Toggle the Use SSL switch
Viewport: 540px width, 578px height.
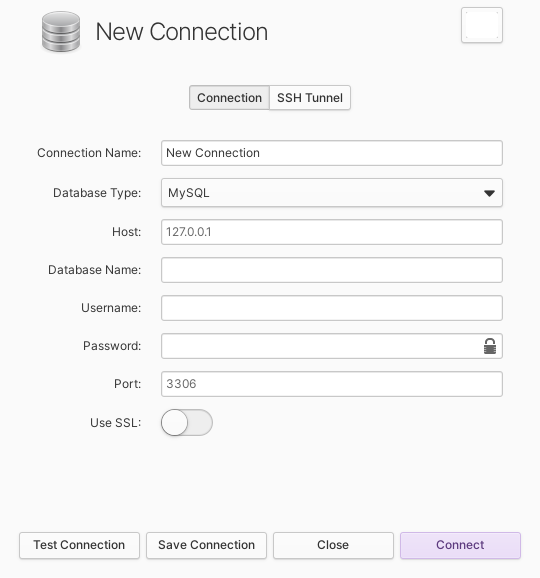point(187,422)
